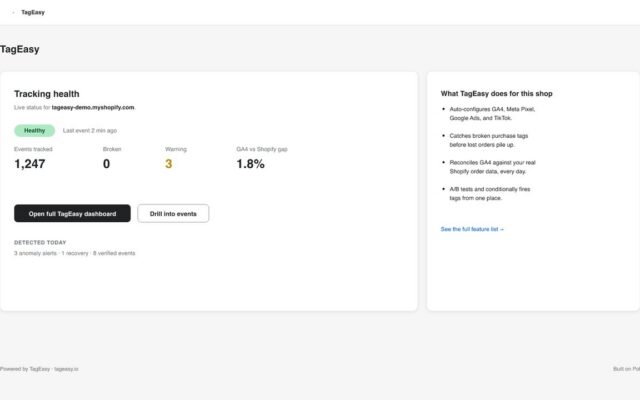Click the Broken count value 0
This screenshot has width=640, height=400.
[106, 164]
